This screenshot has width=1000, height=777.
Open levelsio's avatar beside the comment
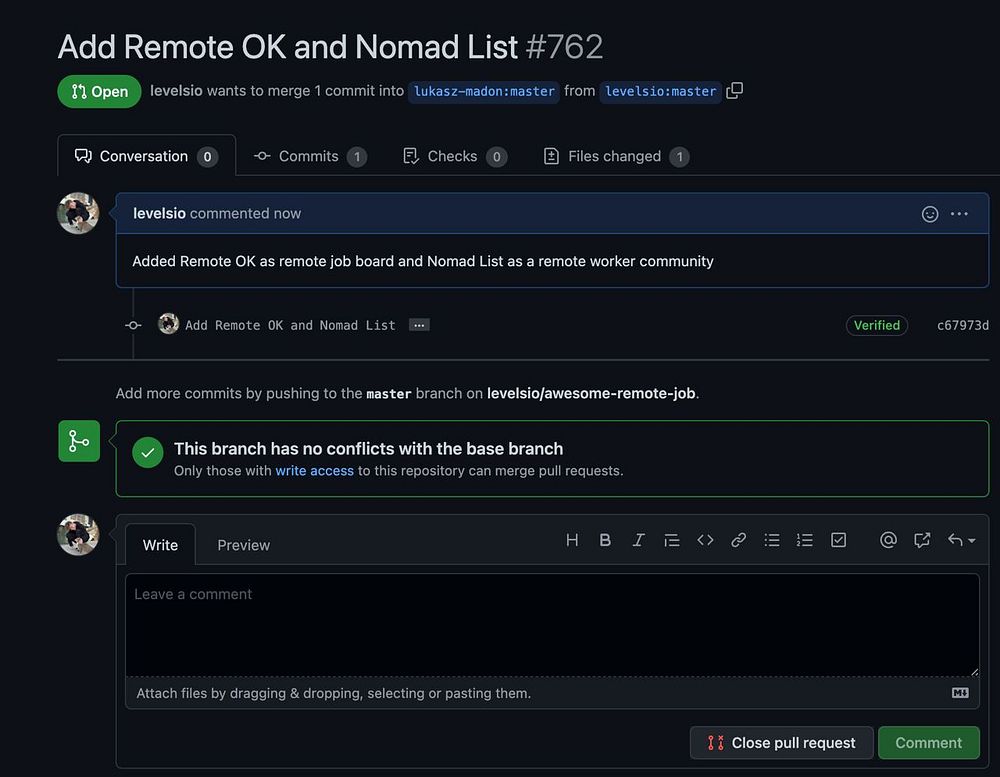tap(78, 213)
